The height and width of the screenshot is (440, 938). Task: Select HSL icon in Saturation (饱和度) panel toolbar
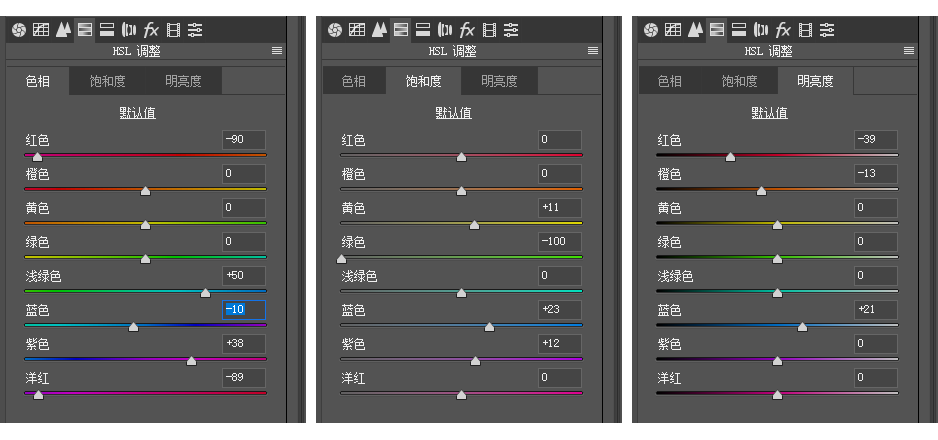(x=401, y=30)
